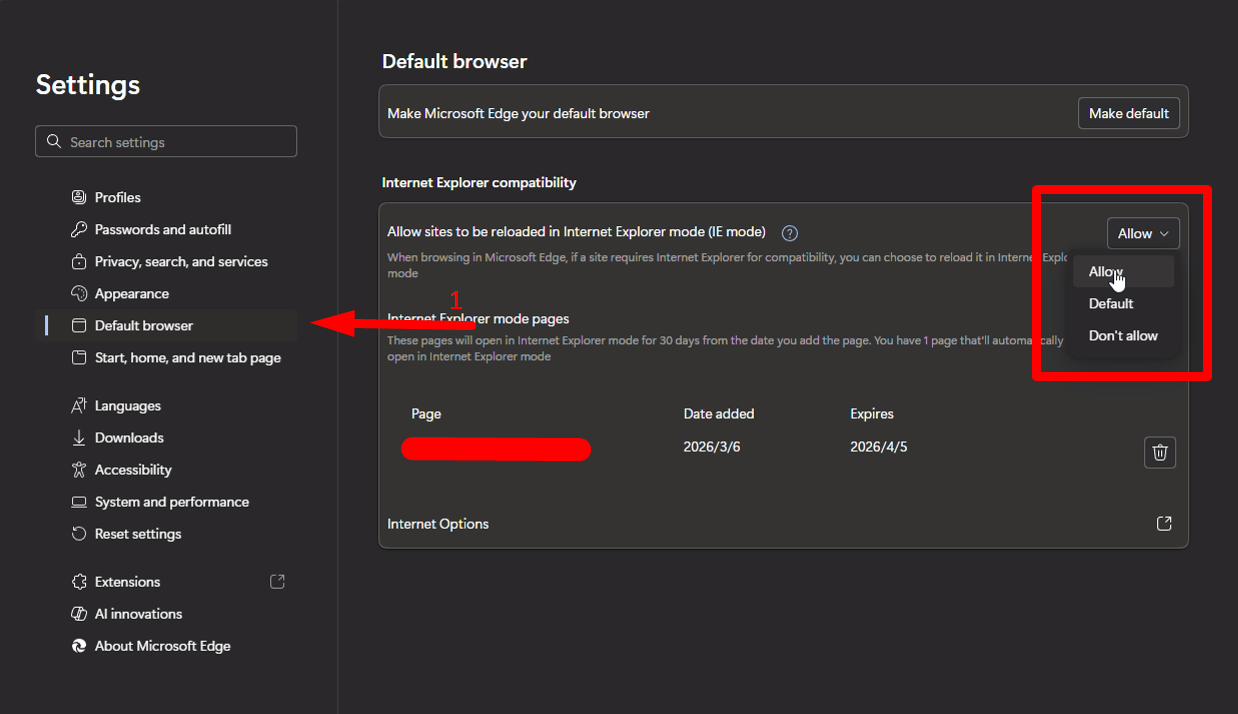
Task: Click the Expires column header
Action: (x=872, y=413)
